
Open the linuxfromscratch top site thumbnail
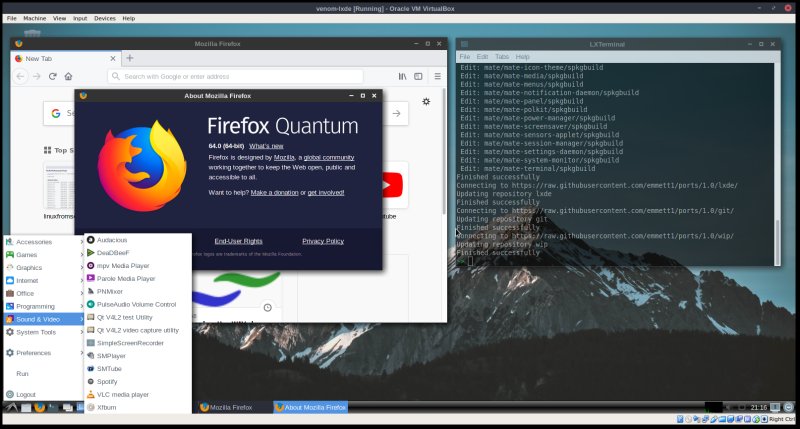click(59, 186)
